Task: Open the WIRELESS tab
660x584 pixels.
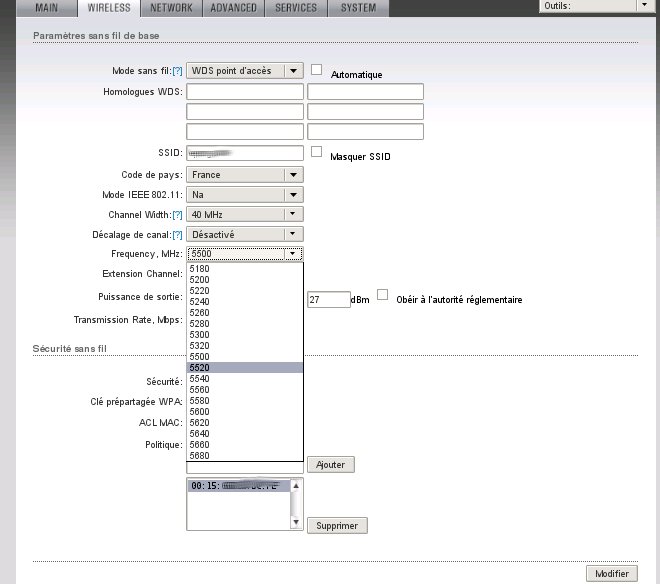Action: click(x=109, y=8)
